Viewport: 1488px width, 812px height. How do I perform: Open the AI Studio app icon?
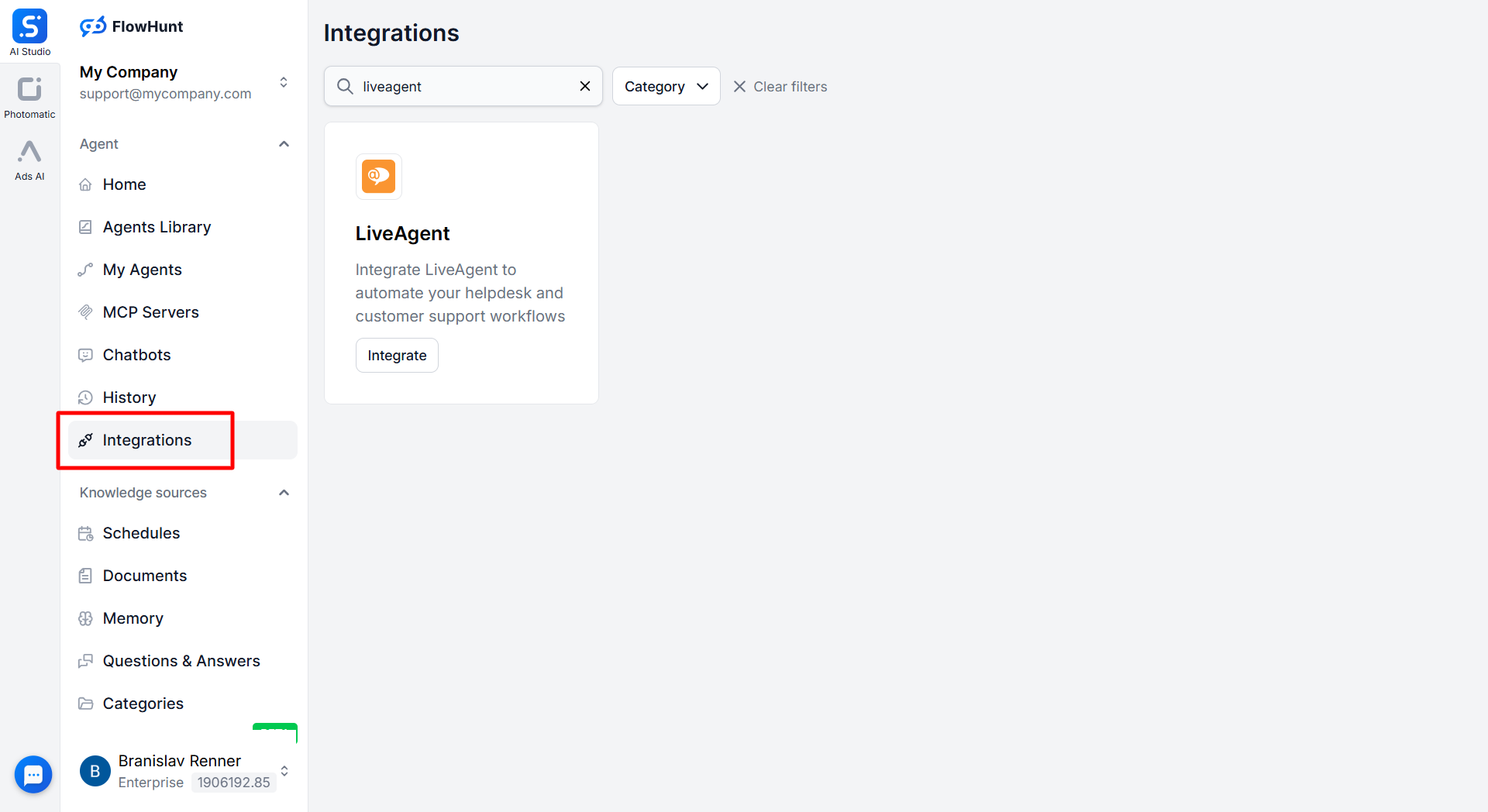click(29, 28)
